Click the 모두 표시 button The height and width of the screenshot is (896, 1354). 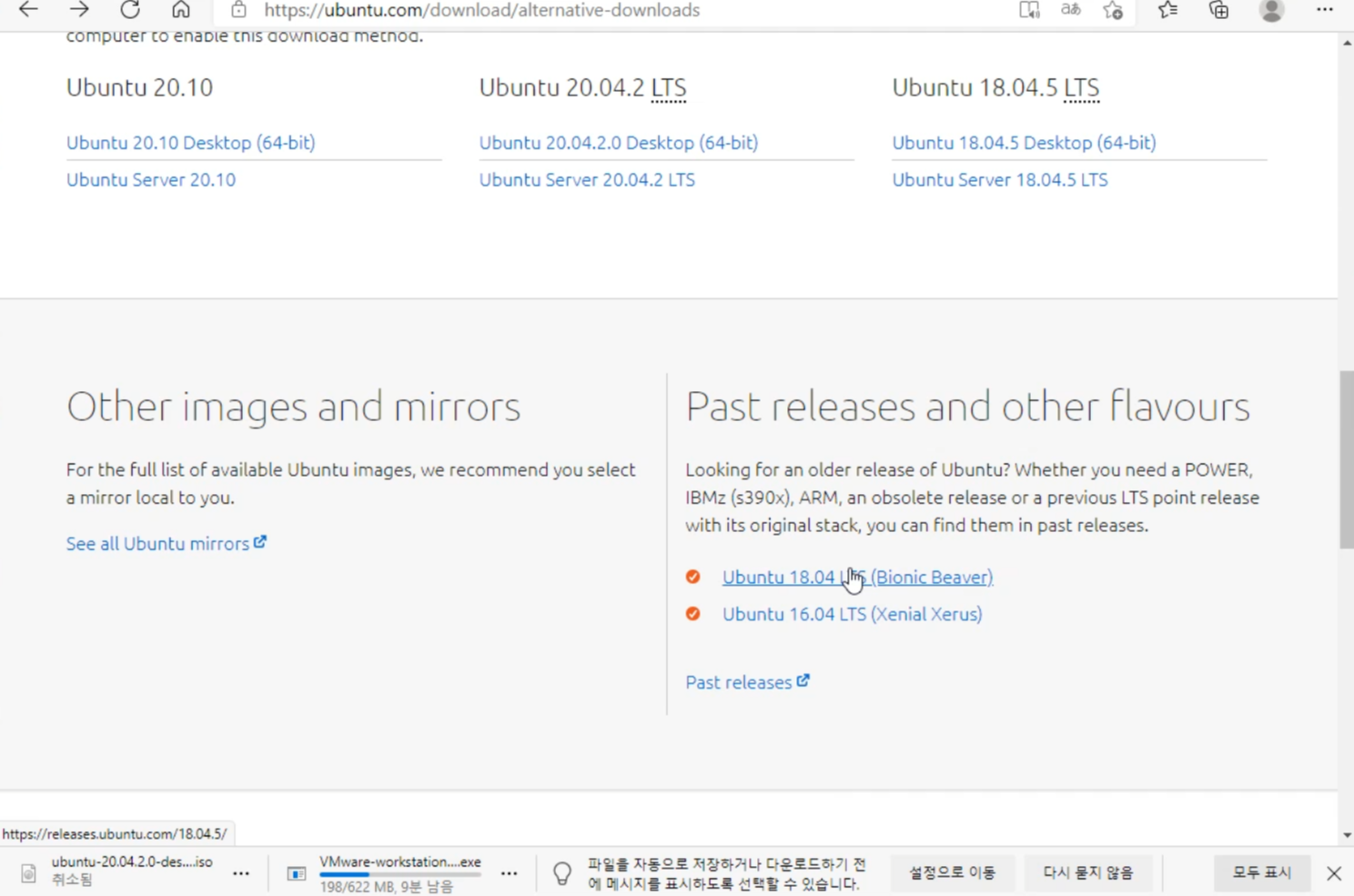point(1262,872)
